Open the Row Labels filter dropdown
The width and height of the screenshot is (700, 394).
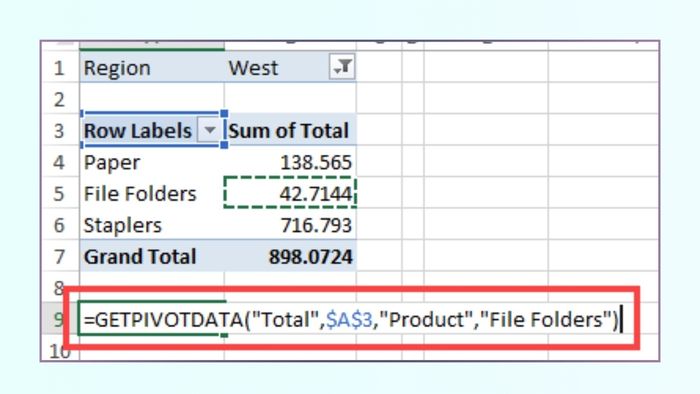point(209,130)
